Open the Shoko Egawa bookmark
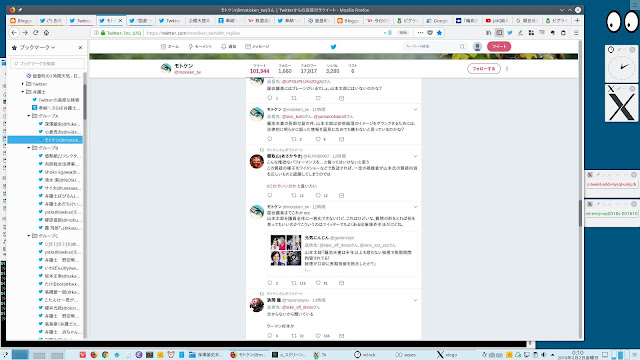This screenshot has height=360, width=640. (x=60, y=172)
